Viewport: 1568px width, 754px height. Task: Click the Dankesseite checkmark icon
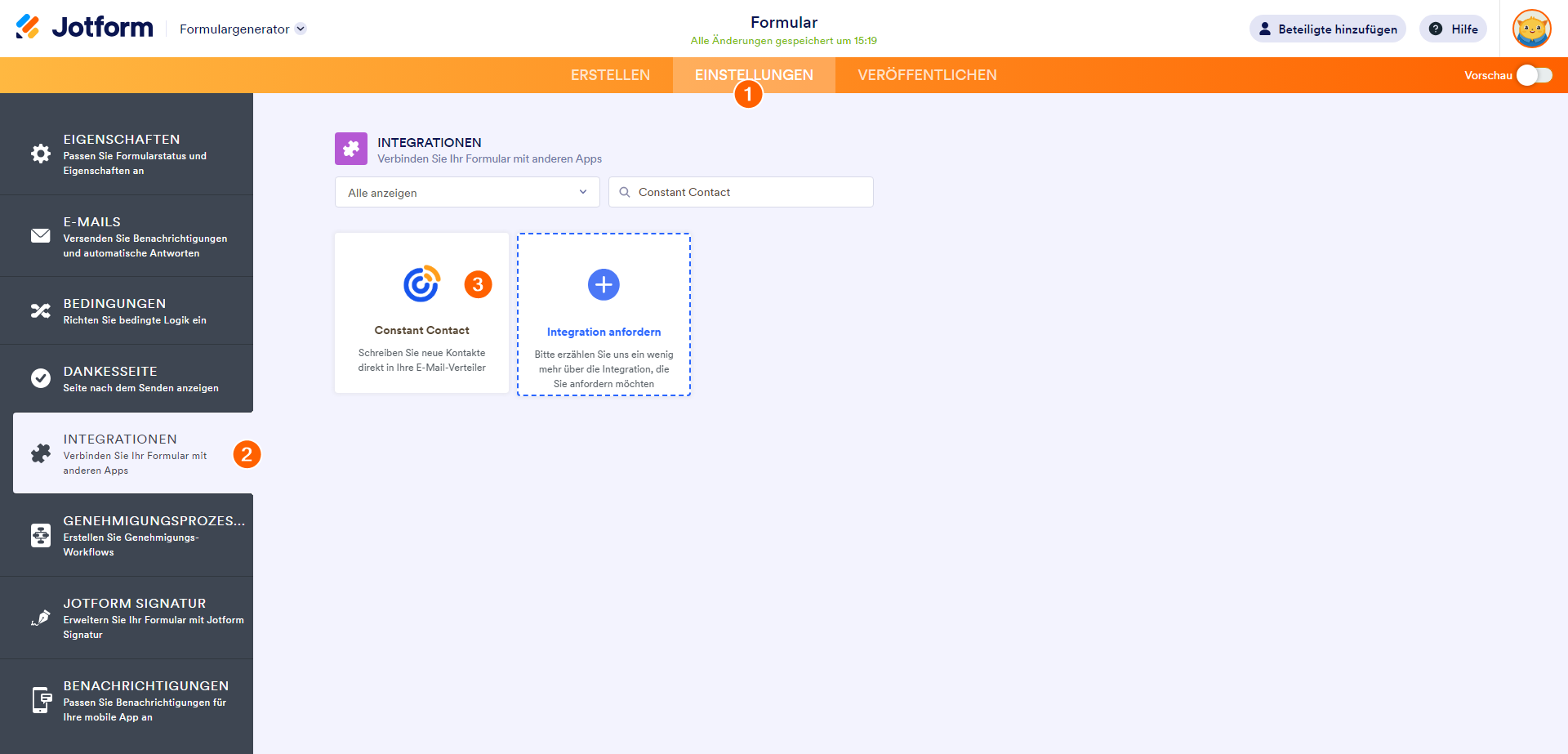[x=41, y=378]
